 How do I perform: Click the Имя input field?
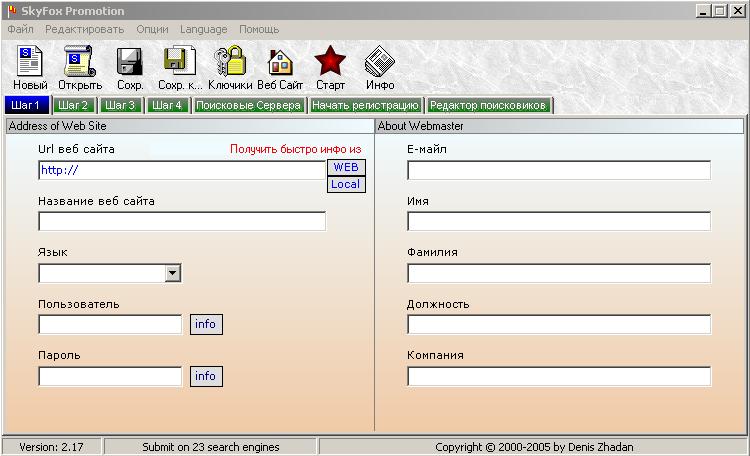click(x=559, y=222)
